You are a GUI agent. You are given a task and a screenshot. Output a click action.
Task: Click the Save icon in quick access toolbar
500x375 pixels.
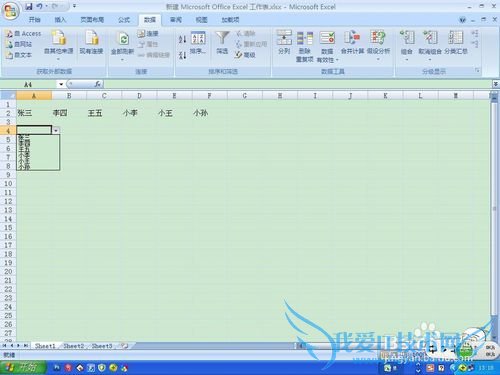point(29,6)
